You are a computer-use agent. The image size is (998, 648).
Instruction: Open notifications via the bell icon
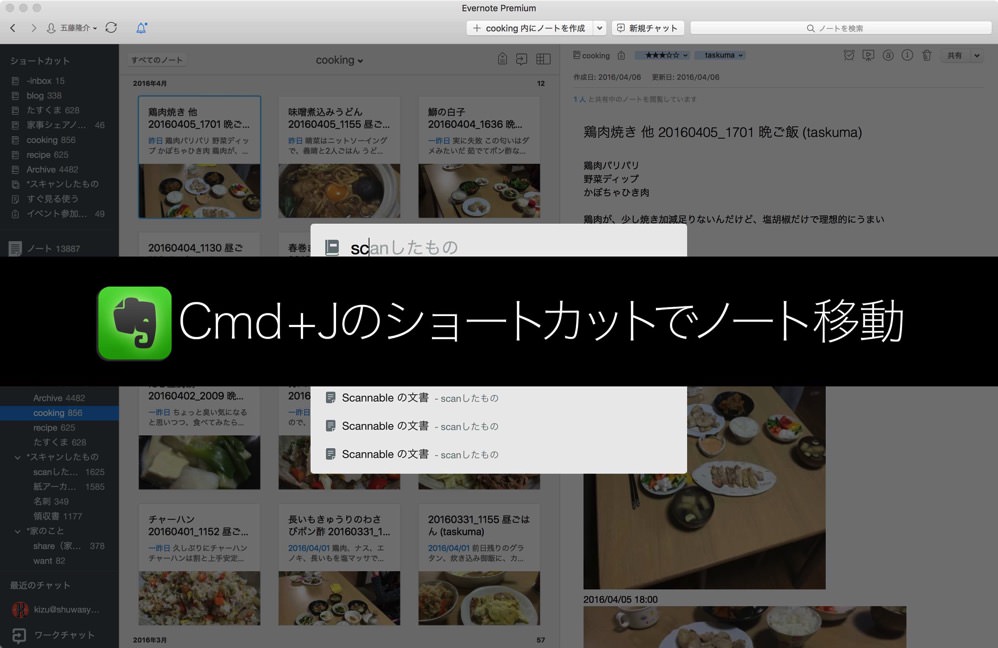pyautogui.click(x=142, y=28)
